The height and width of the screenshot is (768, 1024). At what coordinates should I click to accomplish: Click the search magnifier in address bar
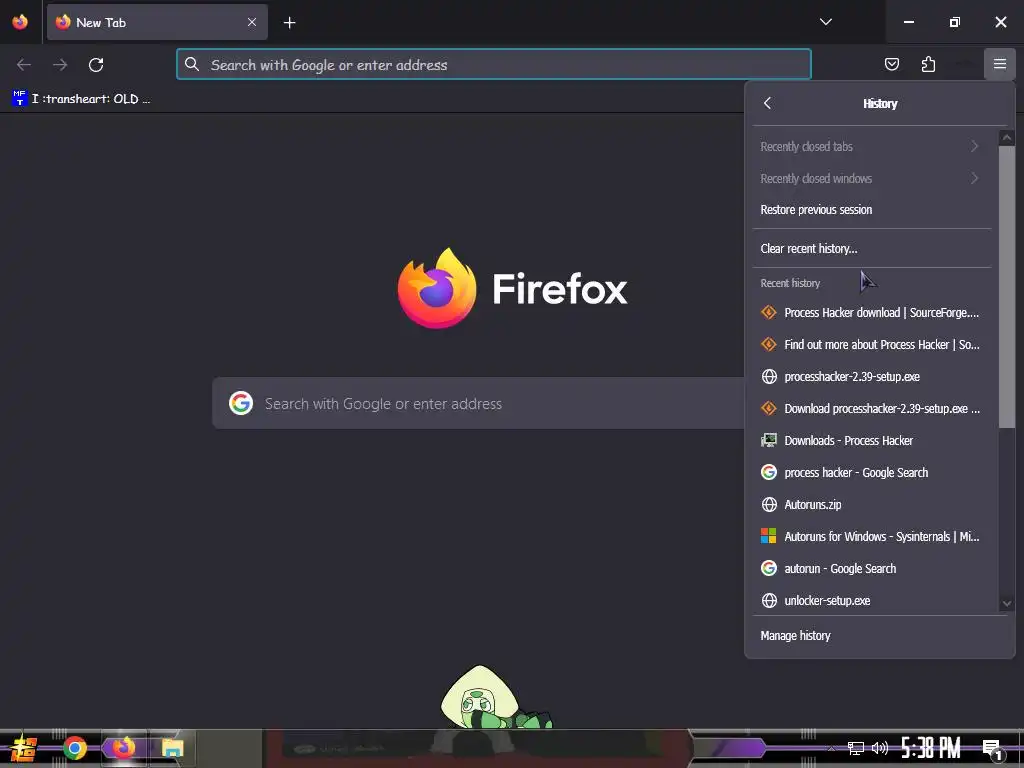pos(191,64)
